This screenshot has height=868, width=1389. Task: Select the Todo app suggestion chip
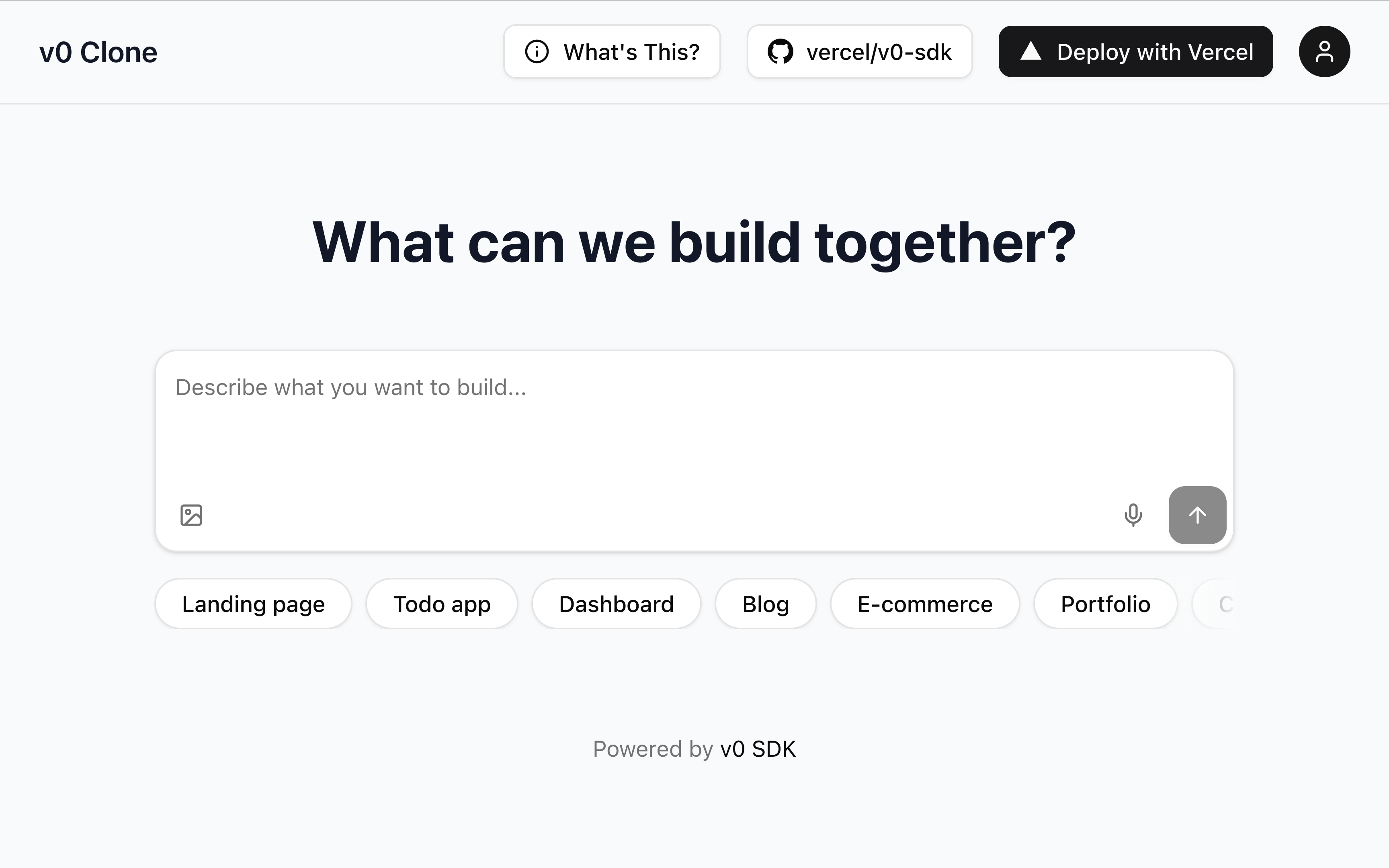(x=441, y=603)
